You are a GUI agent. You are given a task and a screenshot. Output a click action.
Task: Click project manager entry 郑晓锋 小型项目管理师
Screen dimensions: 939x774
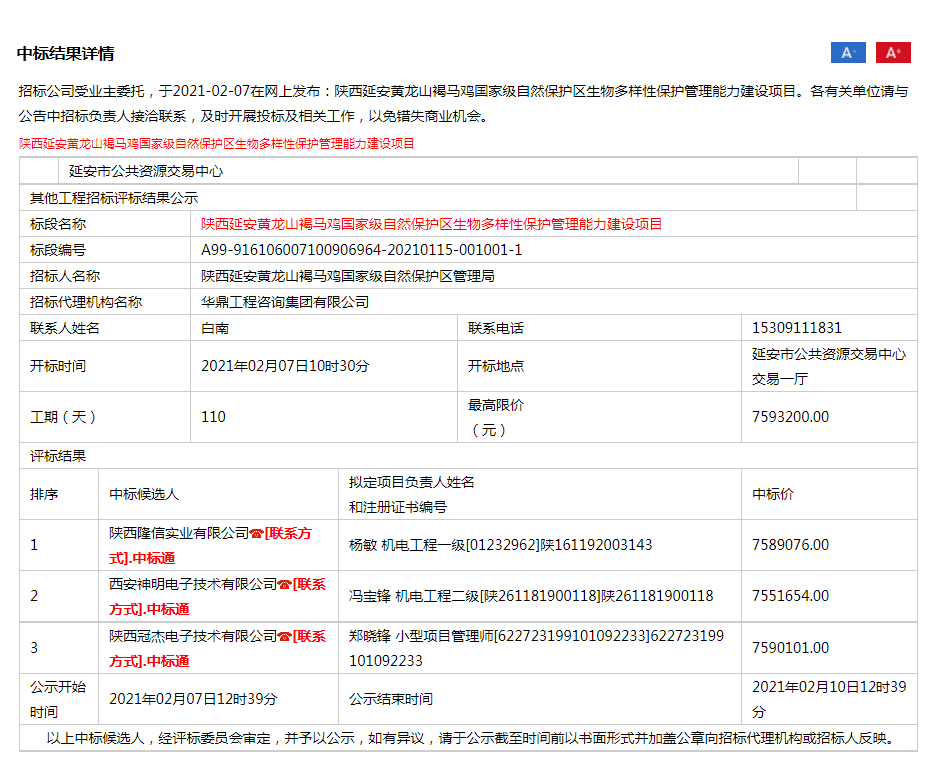coord(536,648)
